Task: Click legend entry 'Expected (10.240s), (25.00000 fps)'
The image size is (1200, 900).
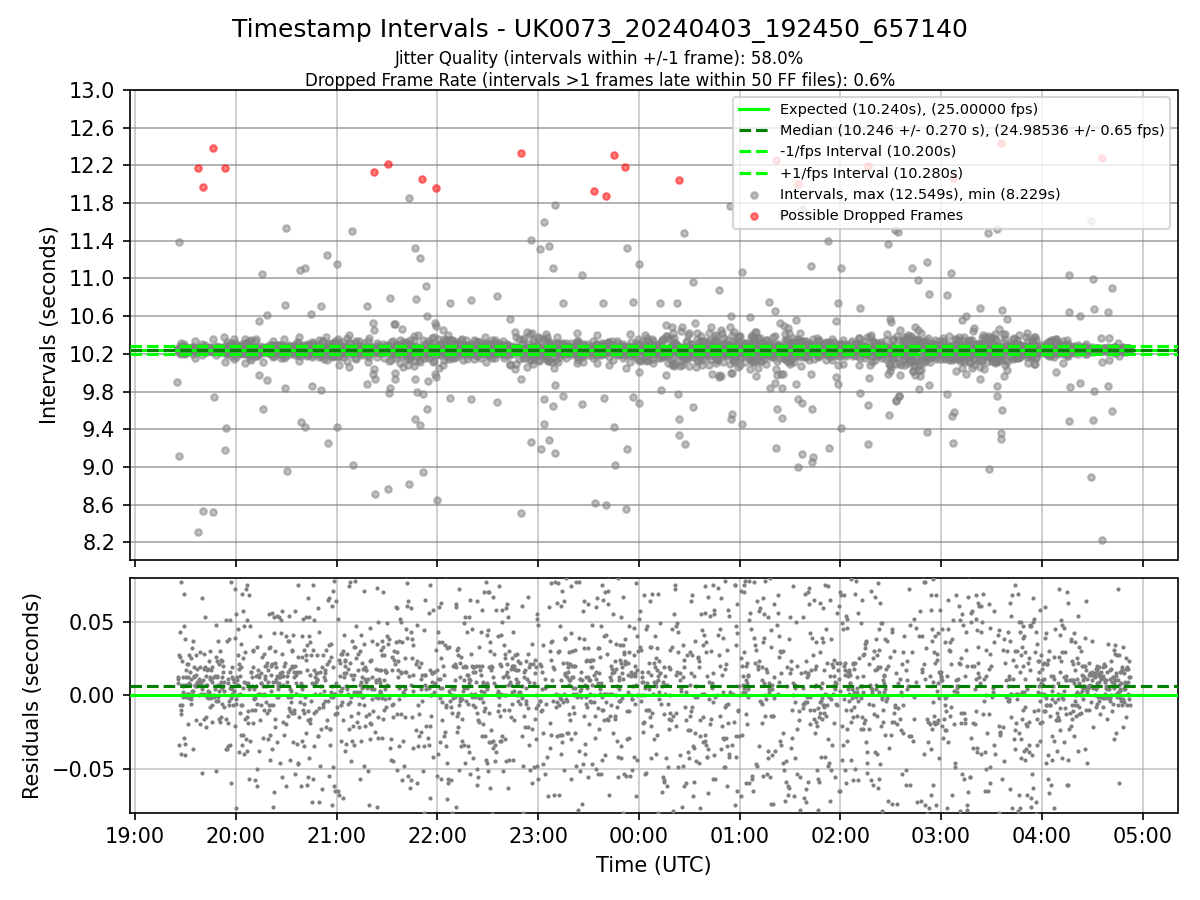Action: (908, 109)
